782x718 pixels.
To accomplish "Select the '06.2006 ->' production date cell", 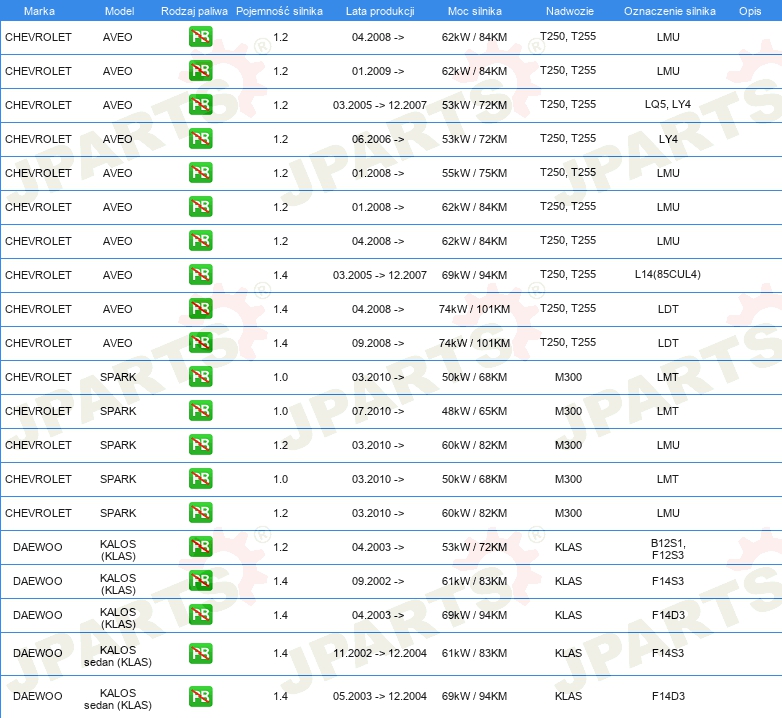I will [x=378, y=139].
